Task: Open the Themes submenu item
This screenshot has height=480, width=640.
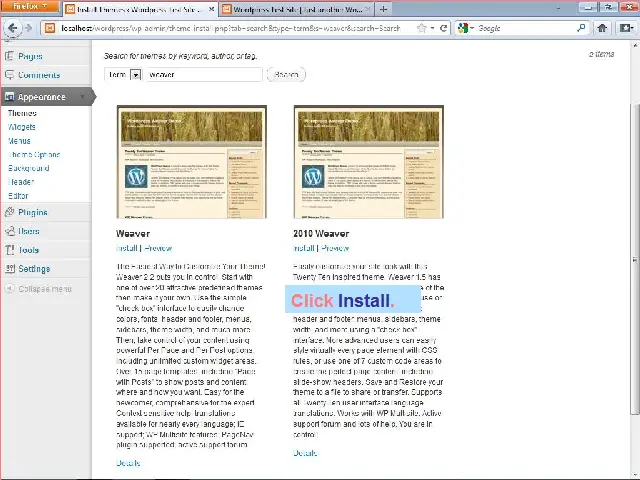Action: [x=22, y=113]
